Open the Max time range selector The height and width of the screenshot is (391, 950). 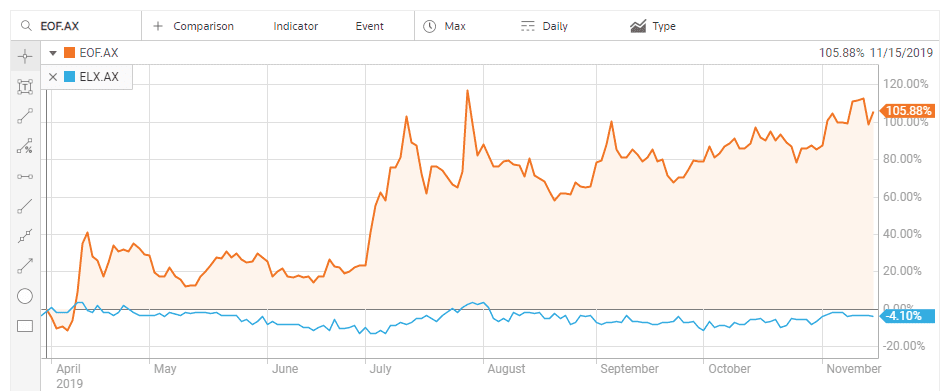(444, 26)
